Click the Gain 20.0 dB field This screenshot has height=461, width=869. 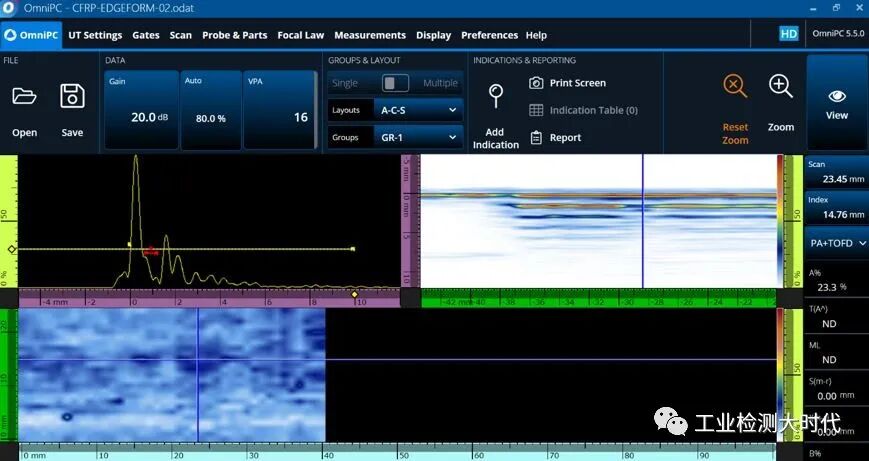[141, 110]
